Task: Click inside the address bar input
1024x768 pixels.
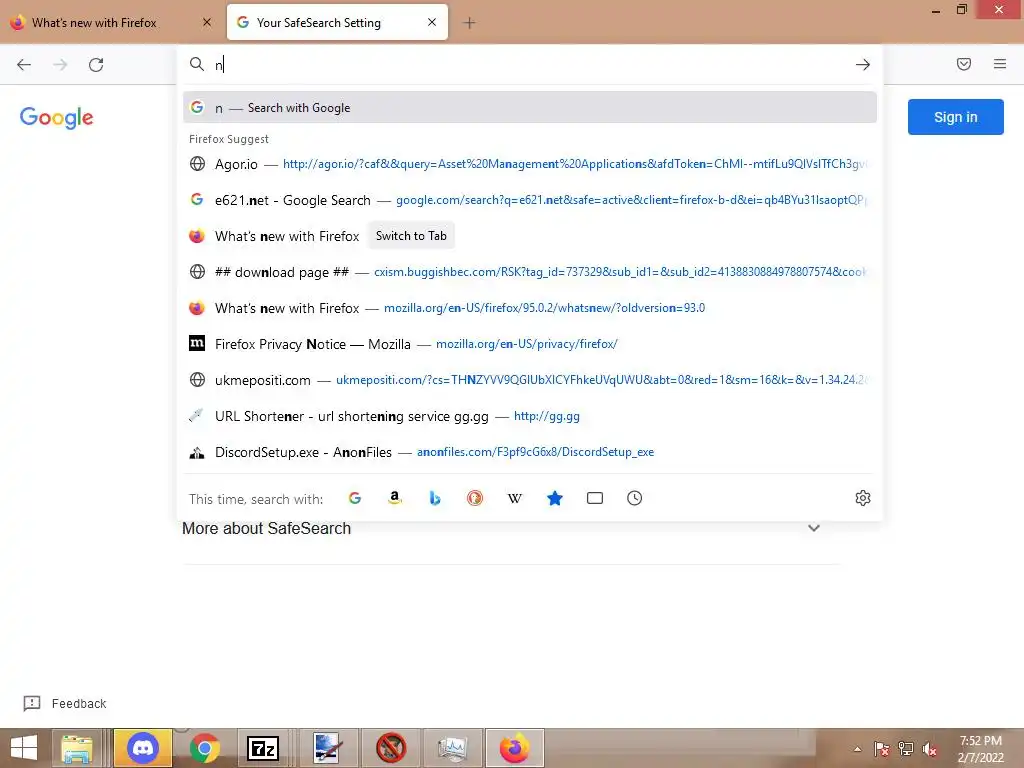Action: [x=529, y=65]
